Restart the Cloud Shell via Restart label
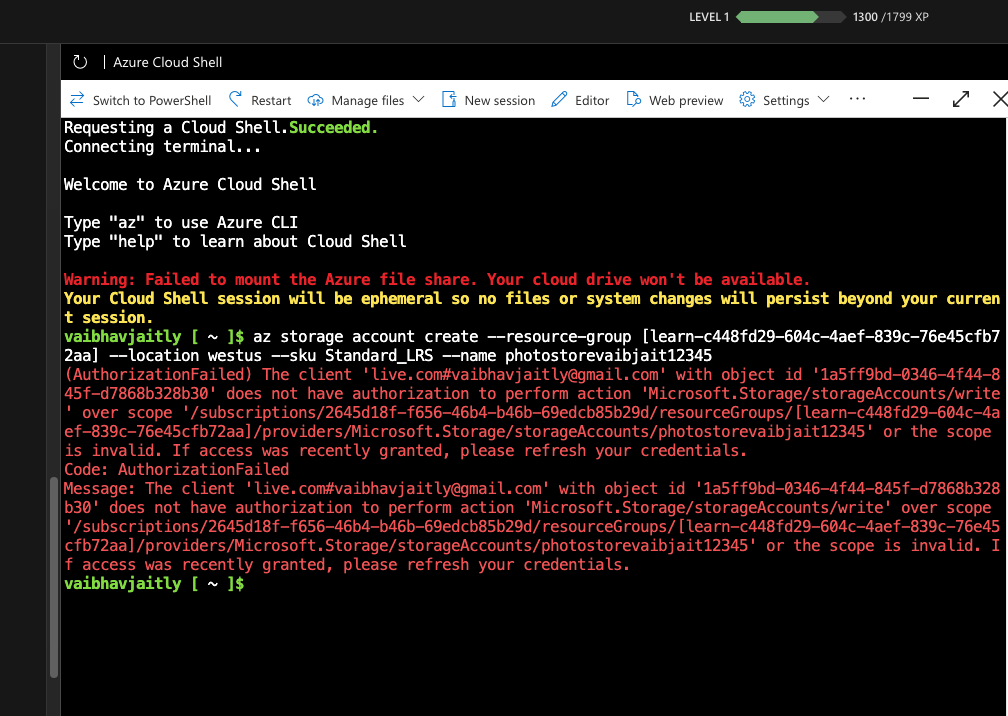 tap(271, 100)
